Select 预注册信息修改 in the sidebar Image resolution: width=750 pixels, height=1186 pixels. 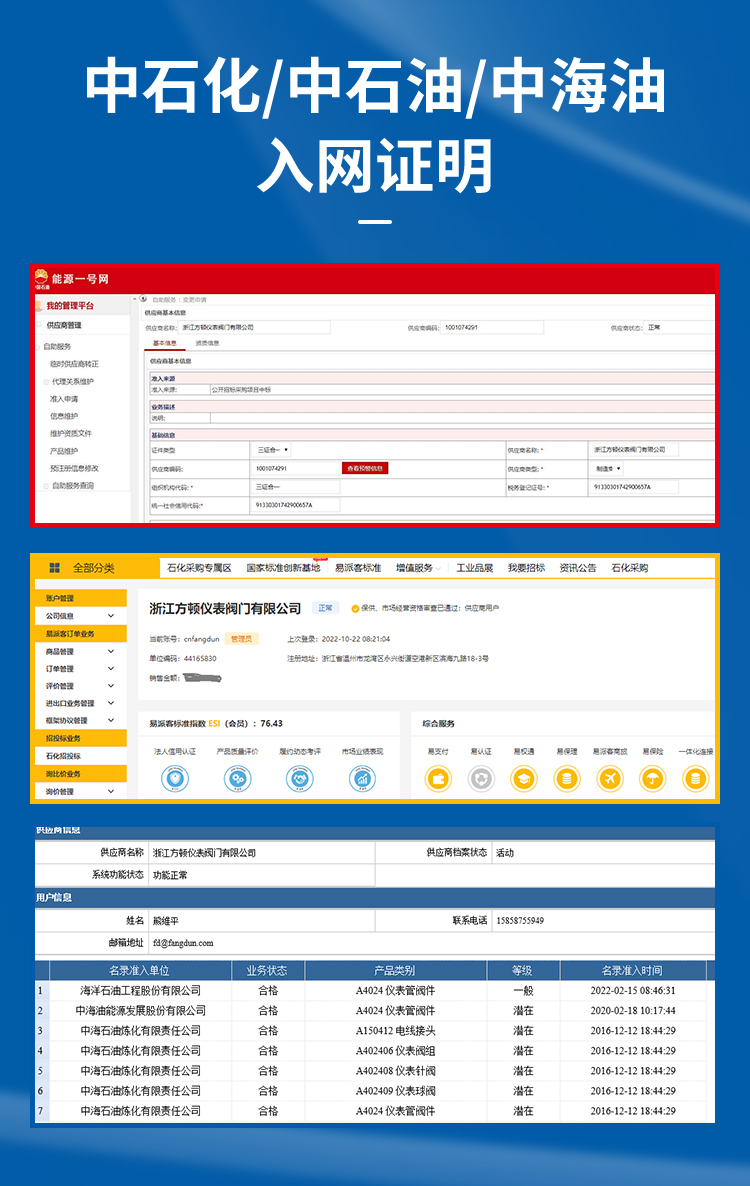(x=74, y=468)
